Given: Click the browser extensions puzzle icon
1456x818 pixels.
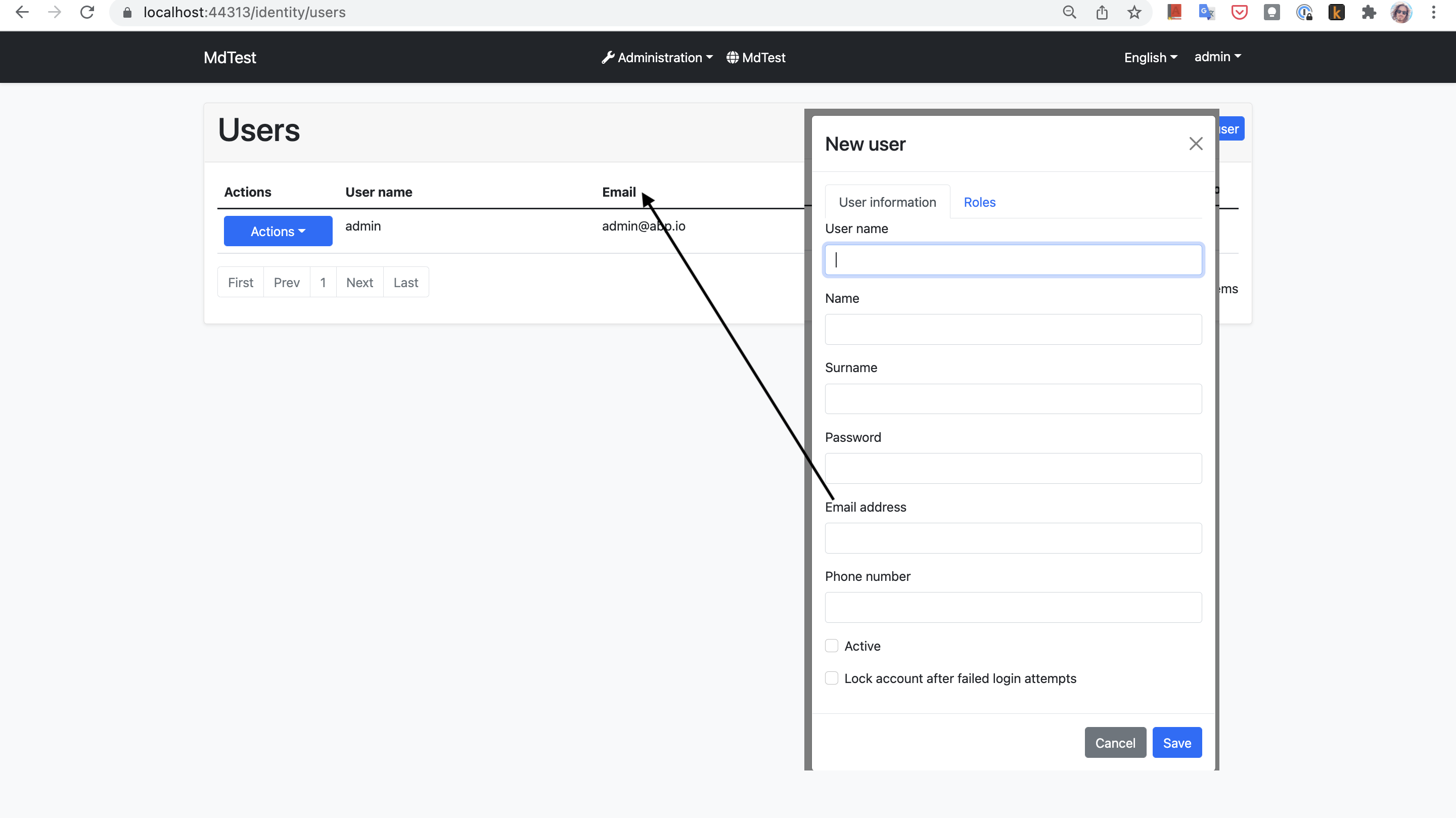Looking at the screenshot, I should [x=1369, y=12].
